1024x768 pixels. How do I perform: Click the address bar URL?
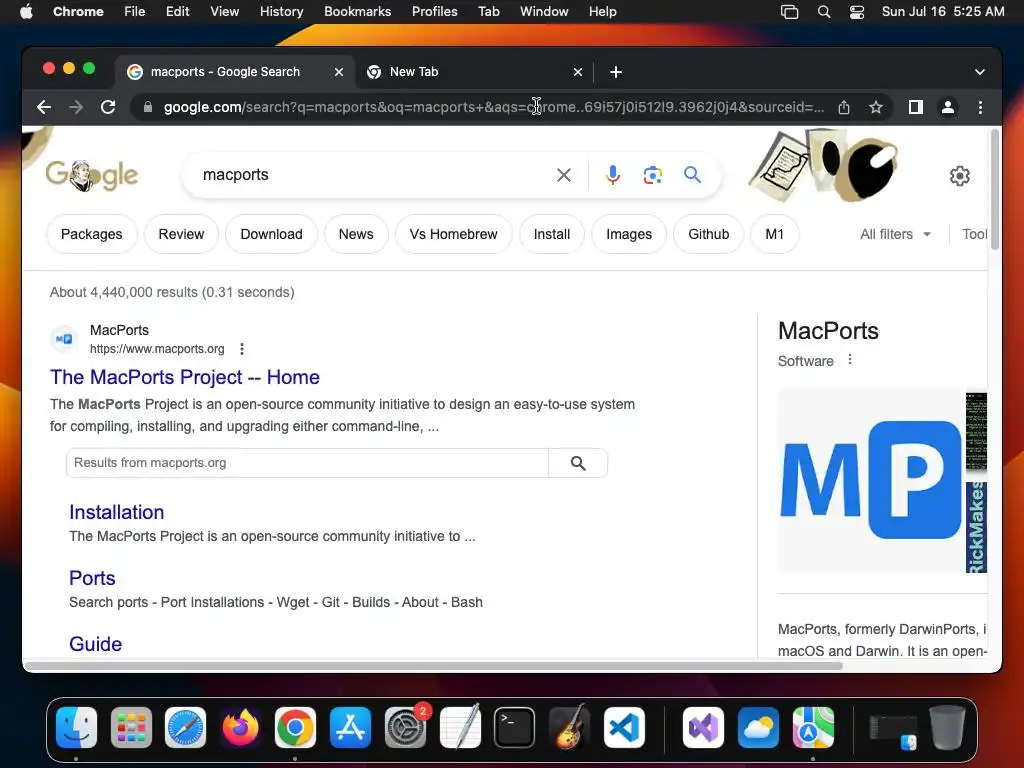tap(494, 107)
